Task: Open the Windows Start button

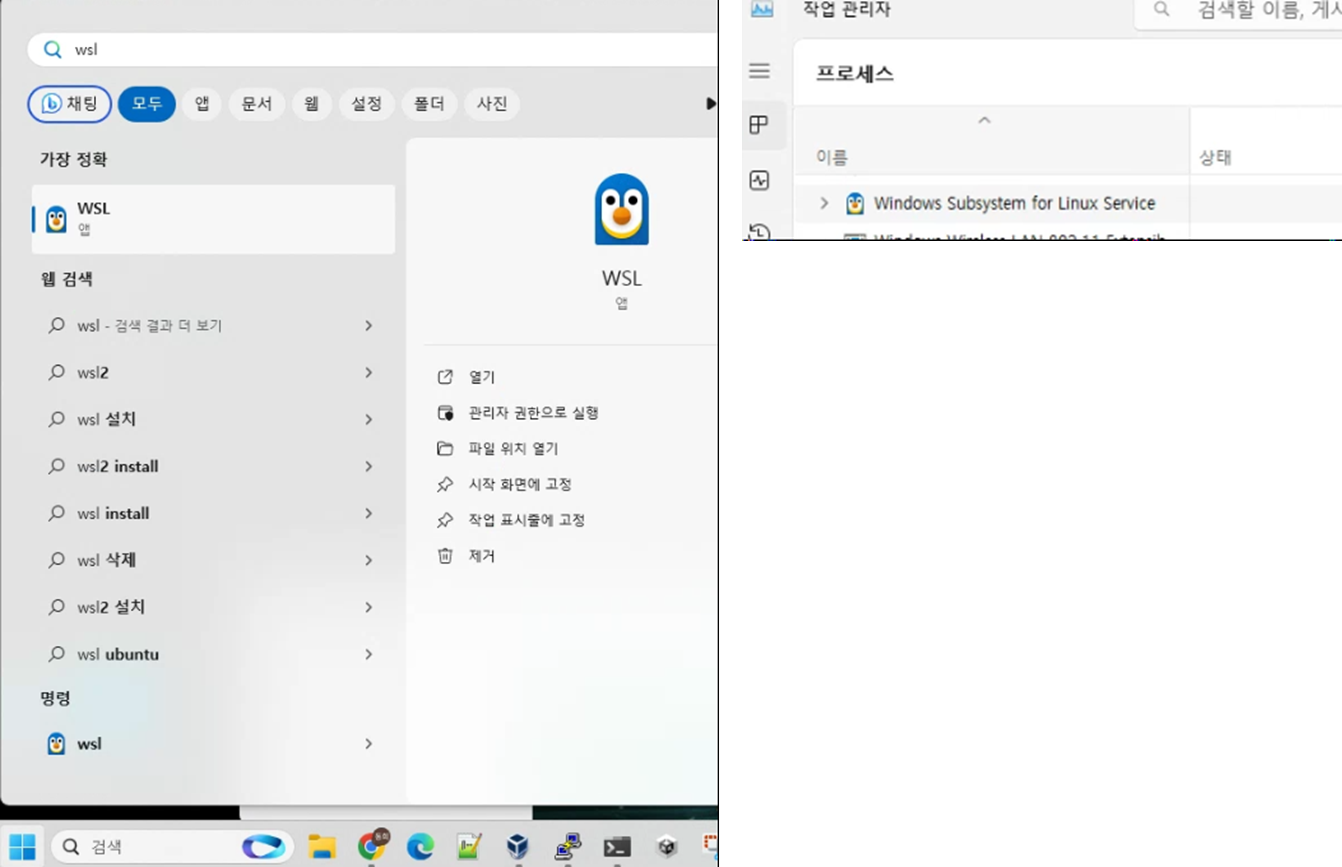Action: [22, 847]
